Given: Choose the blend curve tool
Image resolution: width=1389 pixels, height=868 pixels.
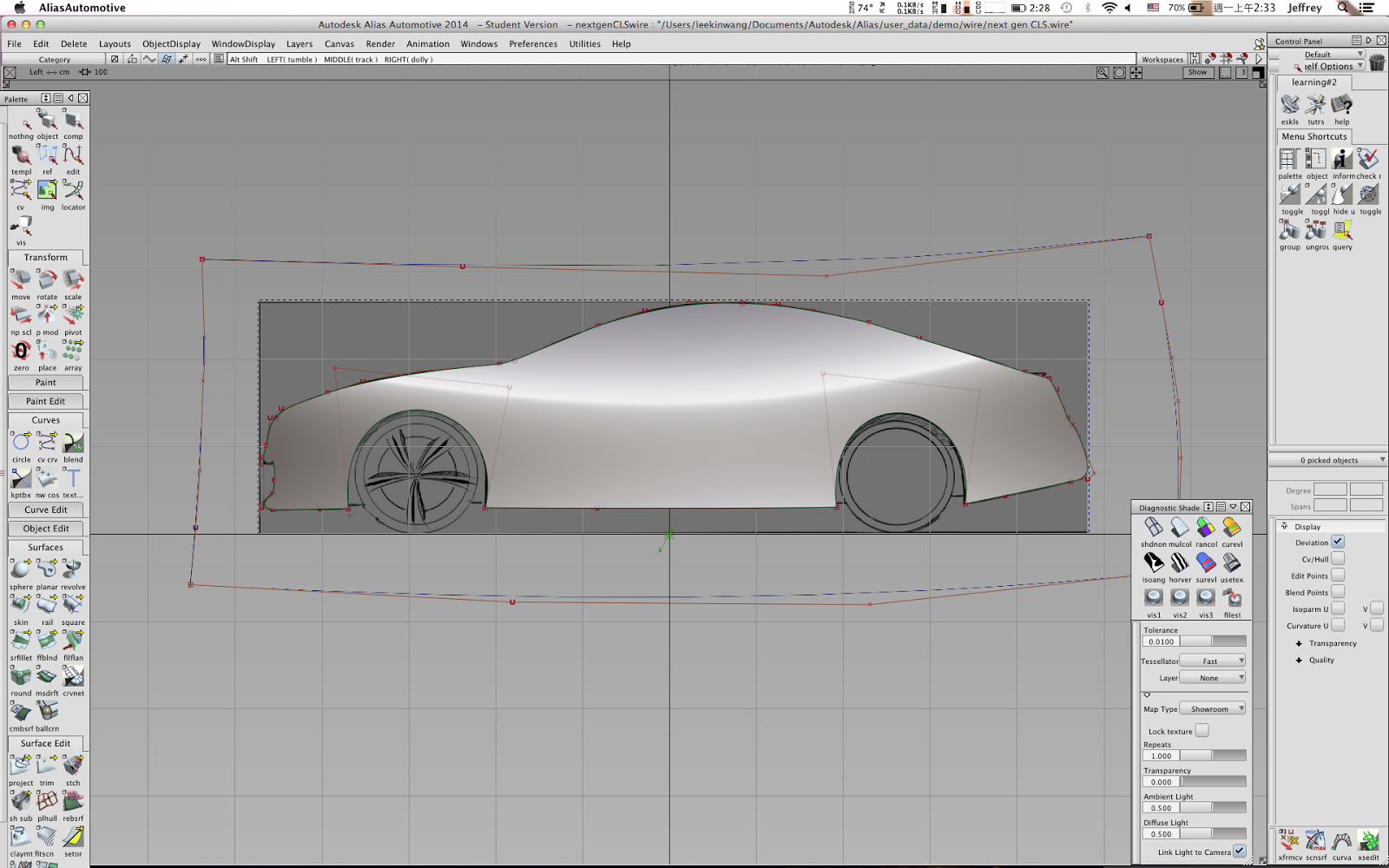Looking at the screenshot, I should click(x=73, y=443).
